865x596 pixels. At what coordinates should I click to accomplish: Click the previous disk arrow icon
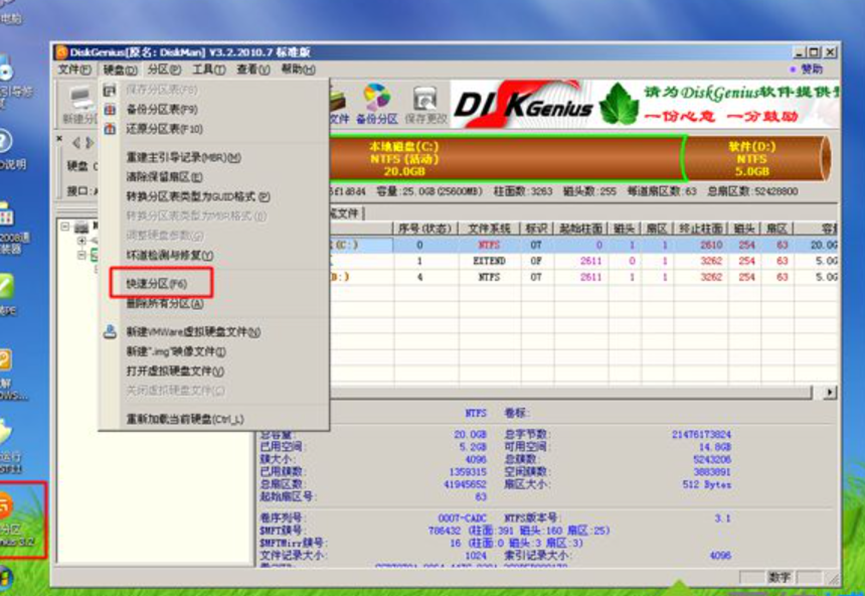point(76,144)
